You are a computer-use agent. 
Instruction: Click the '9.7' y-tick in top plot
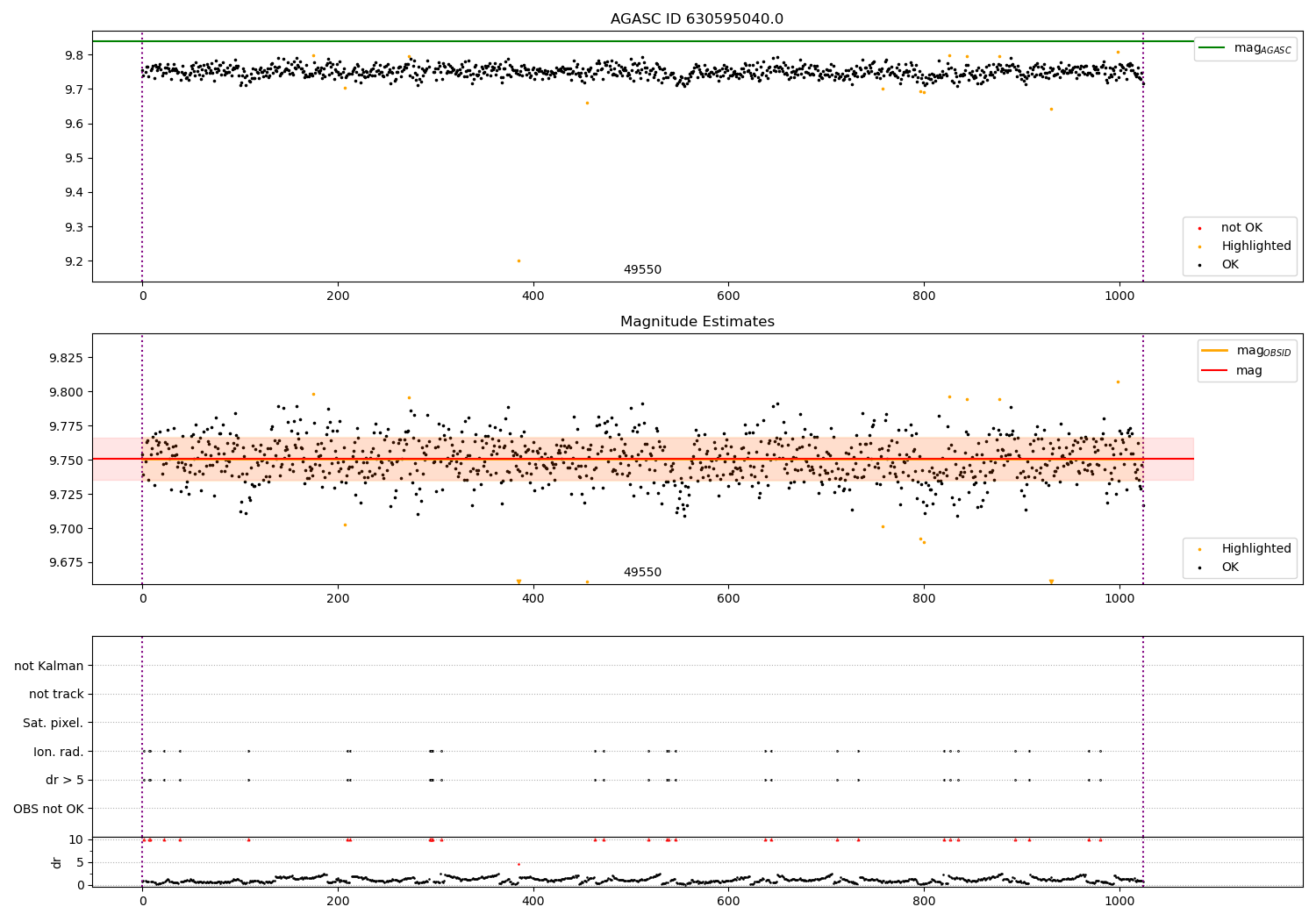click(x=74, y=89)
